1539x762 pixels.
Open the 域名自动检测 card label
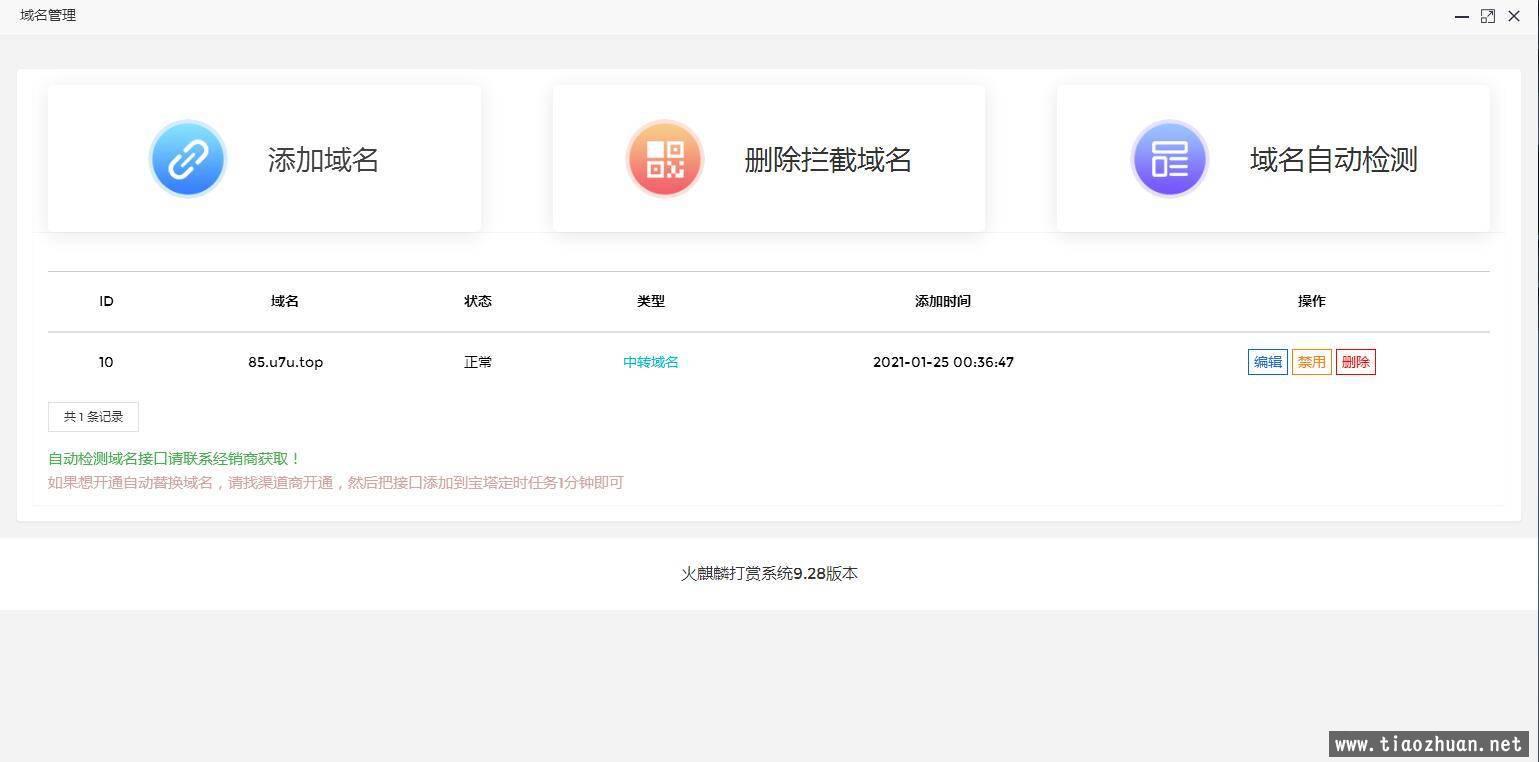tap(1333, 160)
